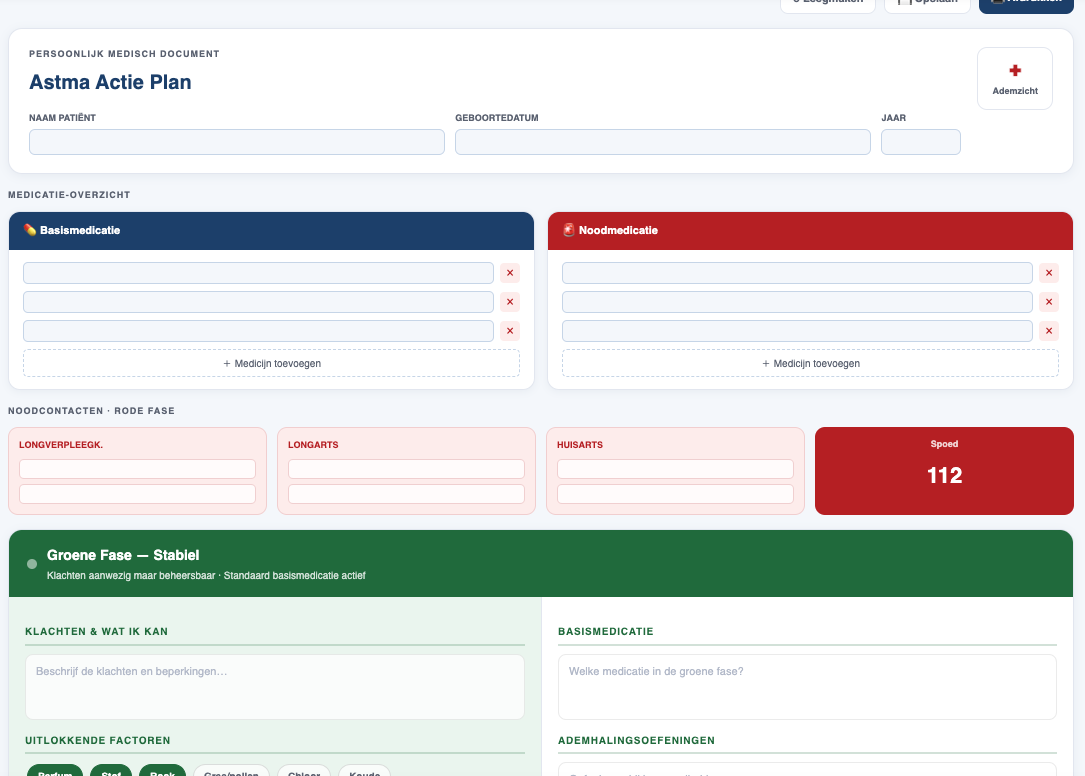Click Huisarts lower contact field
This screenshot has width=1085, height=776.
[675, 494]
